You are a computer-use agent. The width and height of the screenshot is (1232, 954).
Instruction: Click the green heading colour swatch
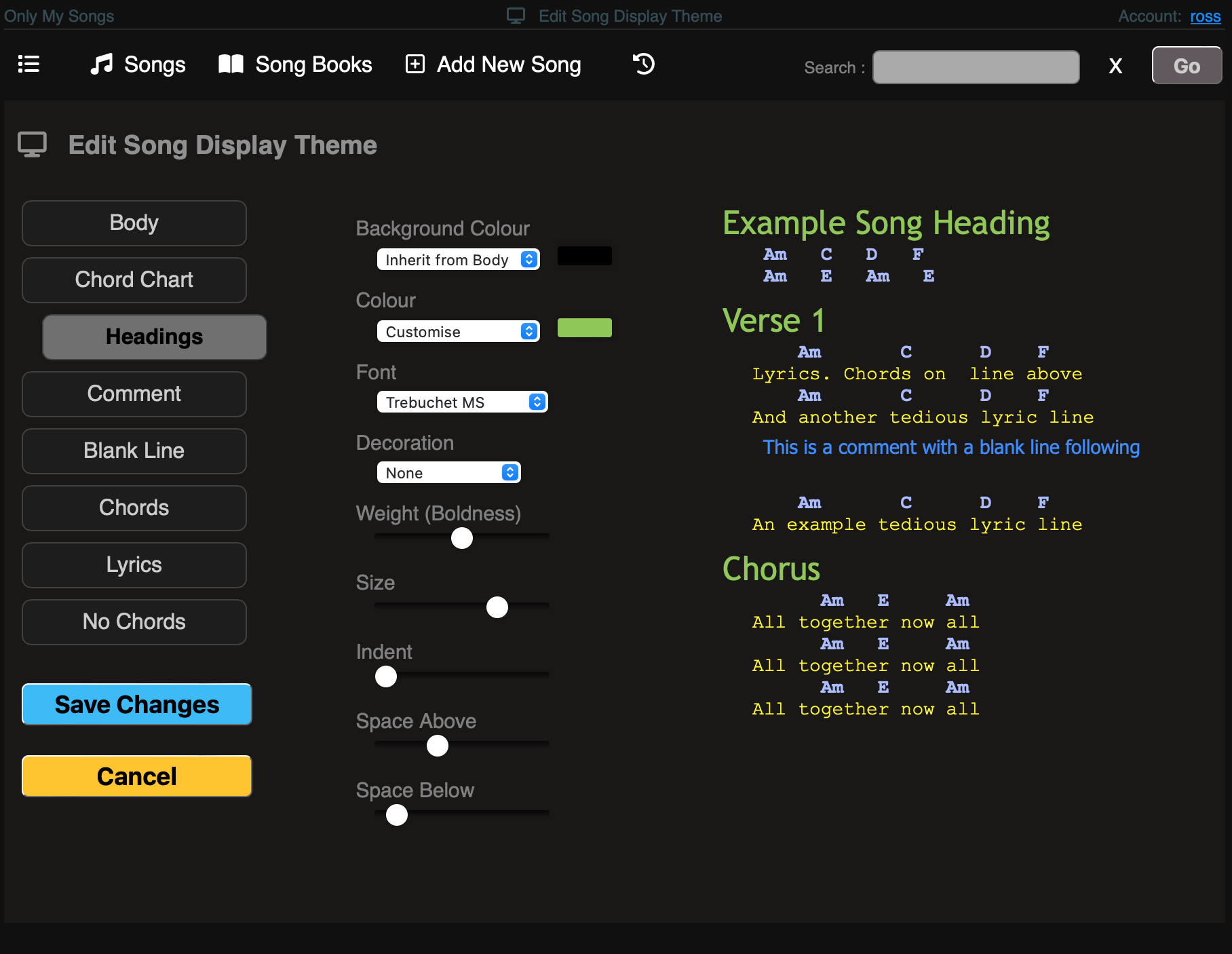point(584,328)
